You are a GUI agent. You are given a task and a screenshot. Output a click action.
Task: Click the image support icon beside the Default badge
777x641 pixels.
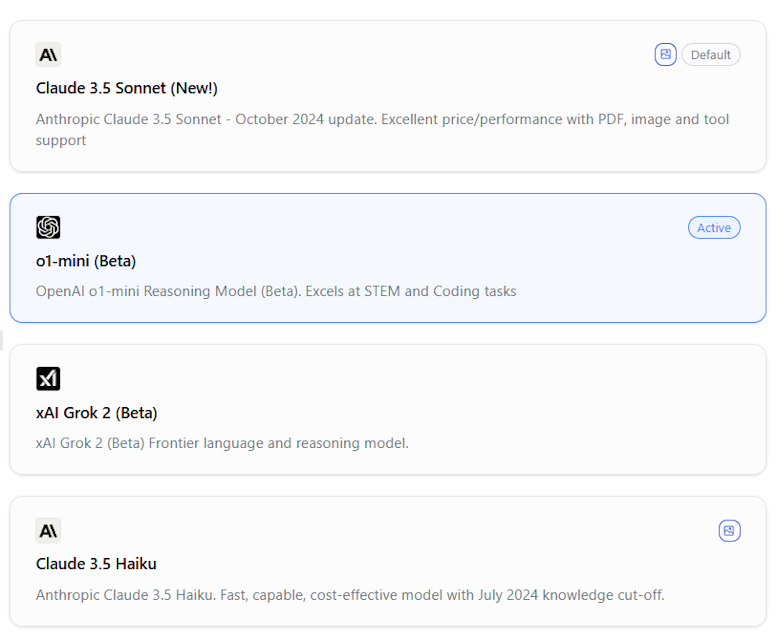pyautogui.click(x=665, y=55)
